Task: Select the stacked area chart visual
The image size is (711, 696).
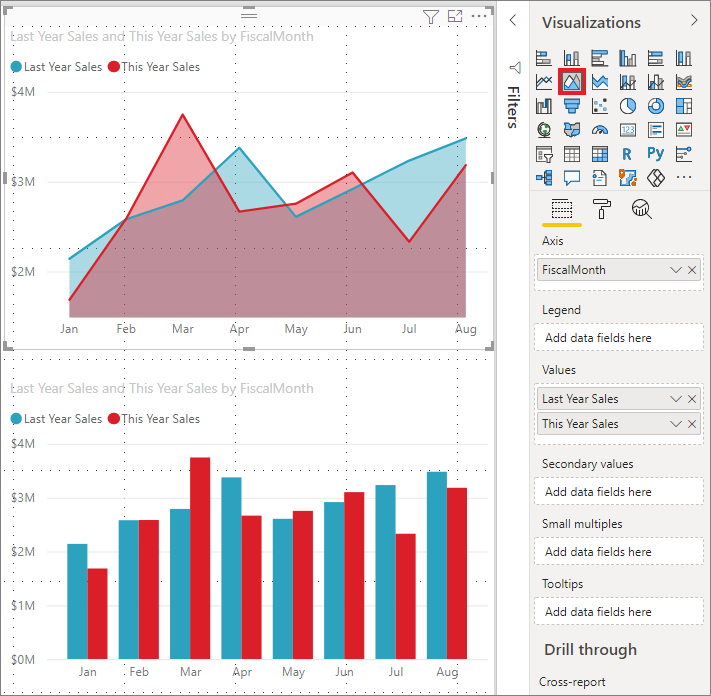Action: pos(599,82)
